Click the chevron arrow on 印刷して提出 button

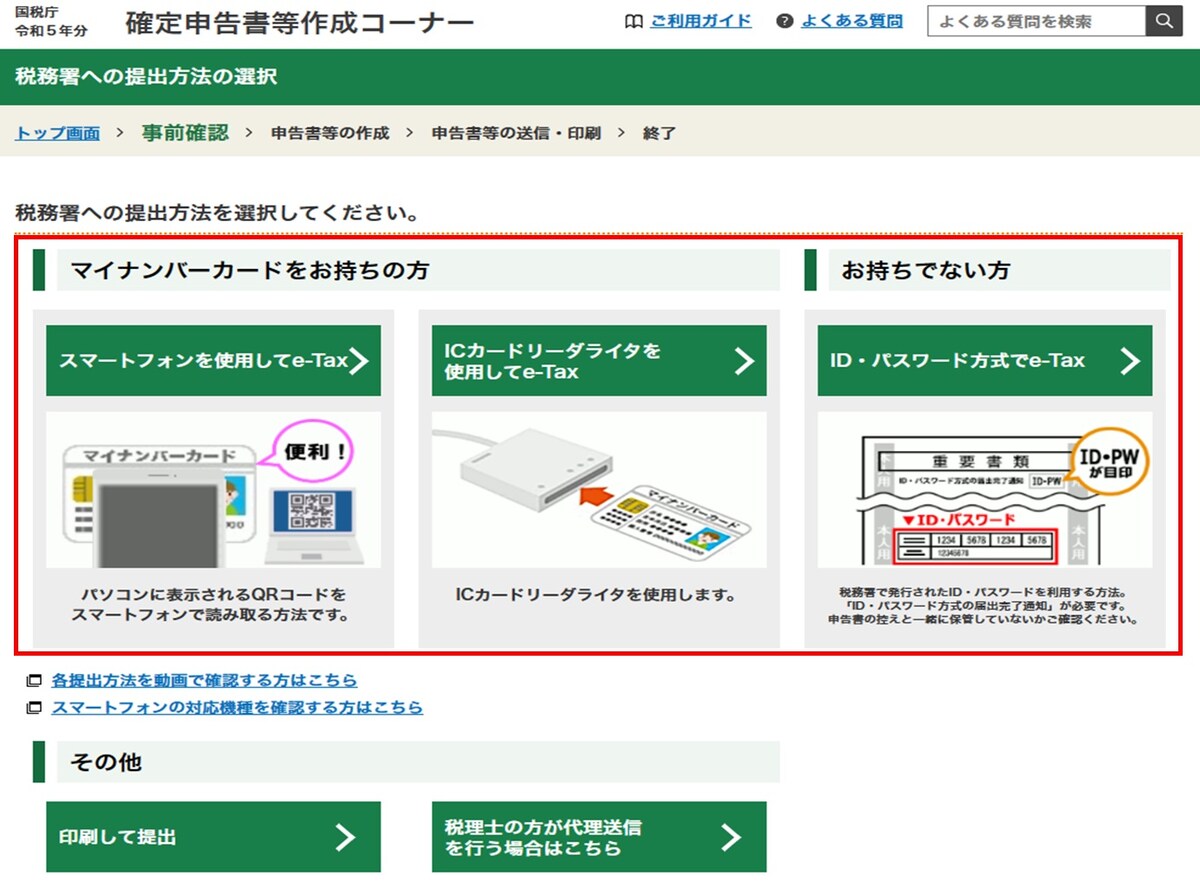[x=345, y=837]
